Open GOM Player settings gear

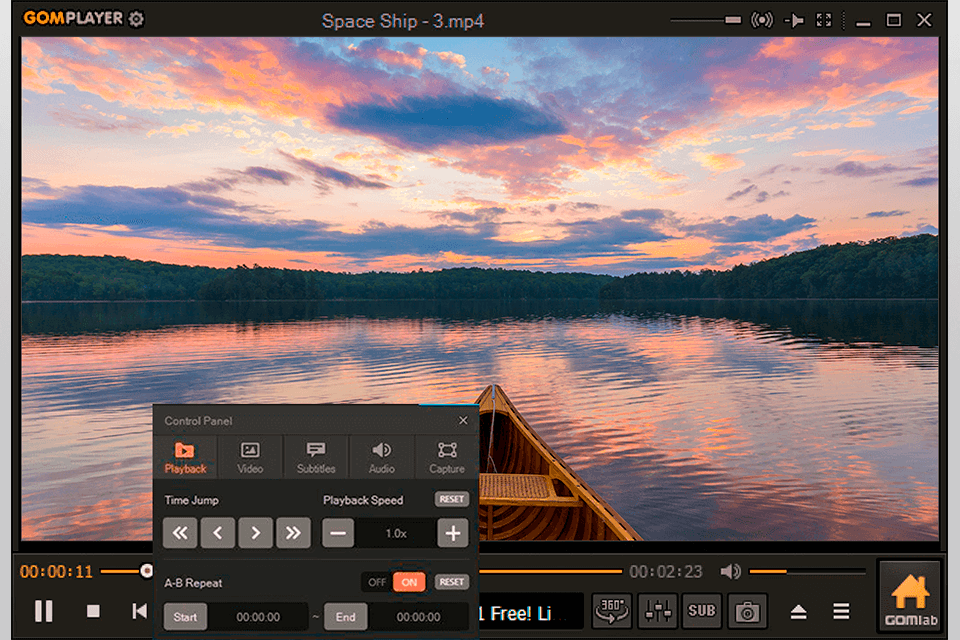(136, 19)
